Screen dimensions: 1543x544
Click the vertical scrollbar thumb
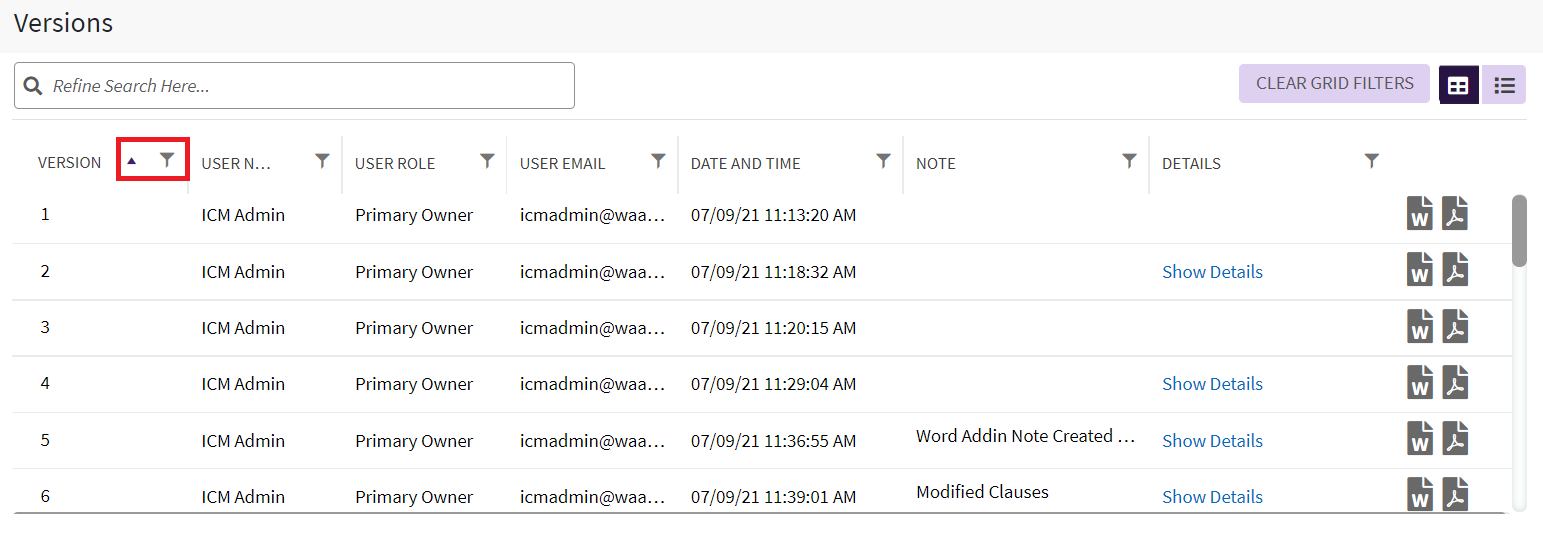(1519, 230)
